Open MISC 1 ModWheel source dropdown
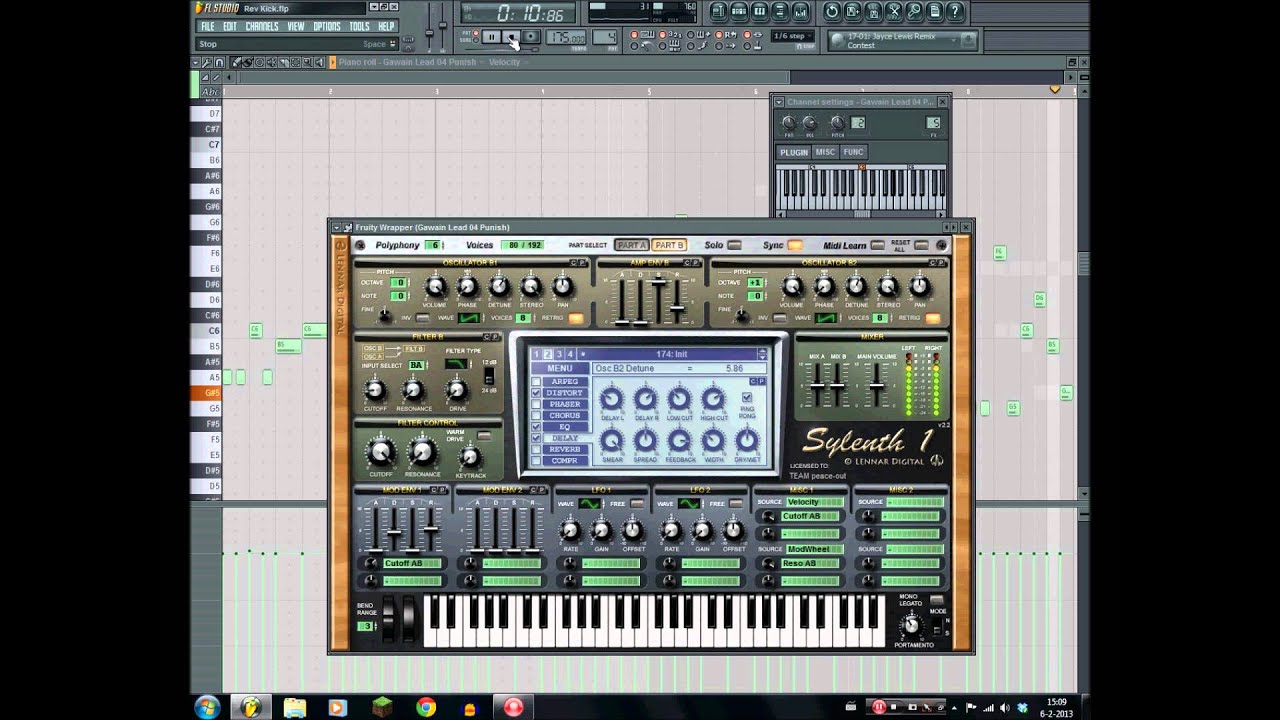 tap(814, 549)
